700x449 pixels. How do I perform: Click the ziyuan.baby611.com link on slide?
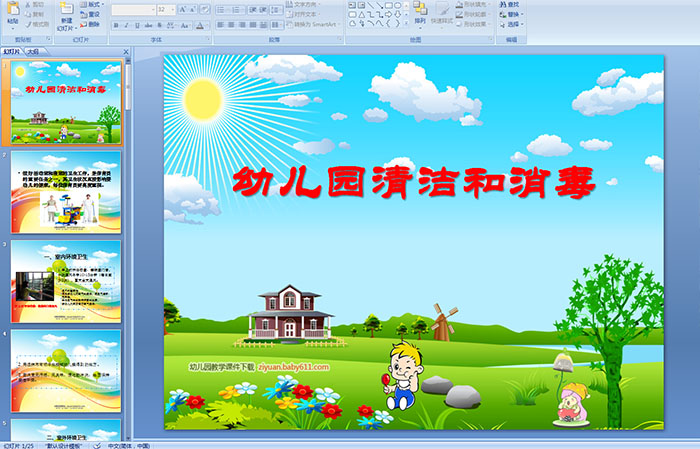294,367
